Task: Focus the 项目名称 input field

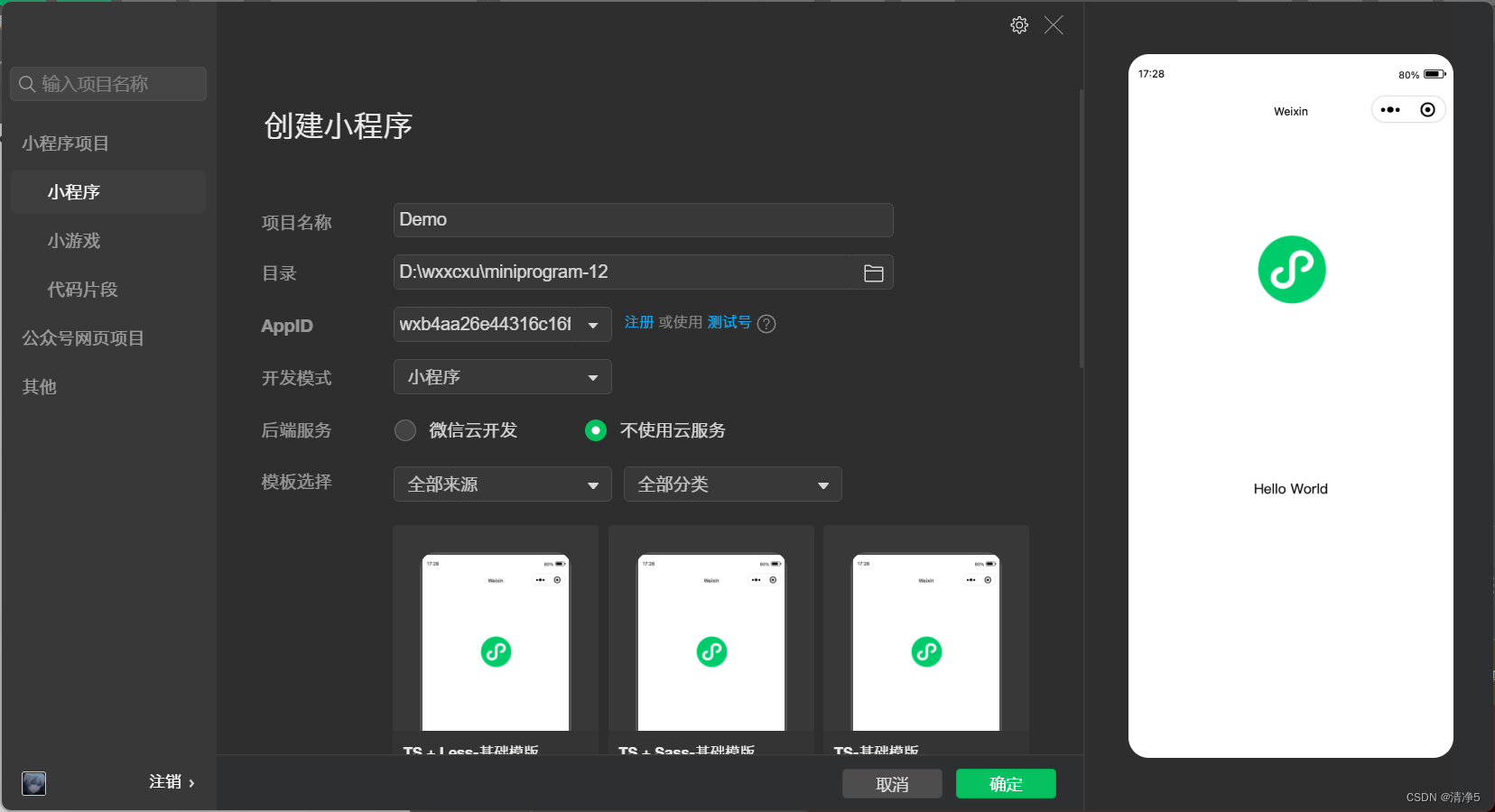Action: tap(644, 220)
